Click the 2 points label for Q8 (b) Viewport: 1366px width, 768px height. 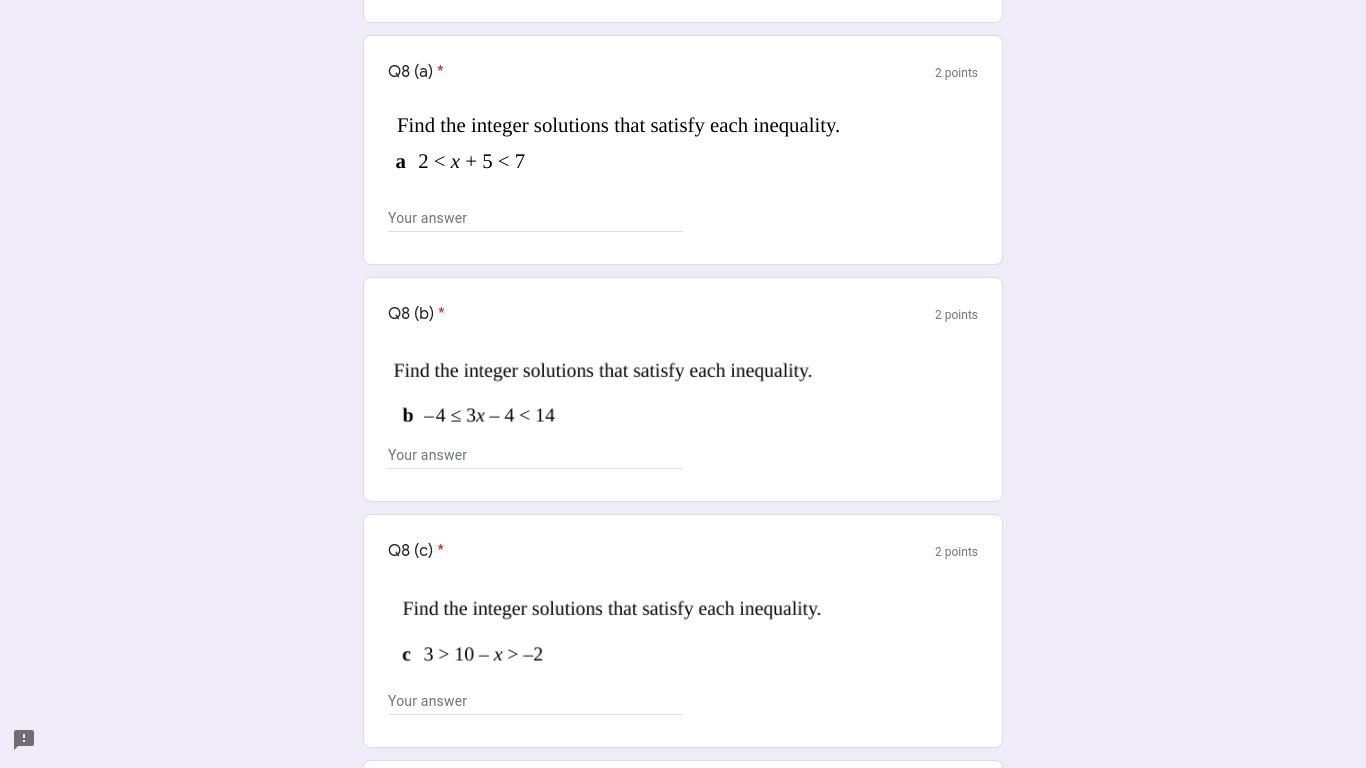click(956, 315)
